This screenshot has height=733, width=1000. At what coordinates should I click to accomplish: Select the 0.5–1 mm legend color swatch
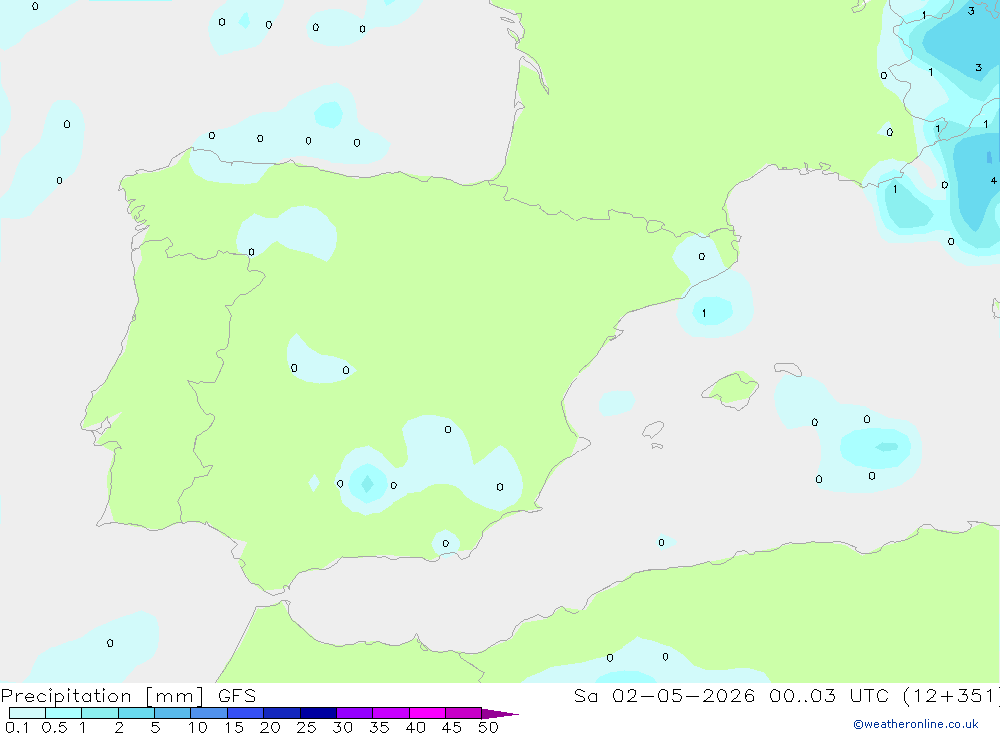click(64, 713)
